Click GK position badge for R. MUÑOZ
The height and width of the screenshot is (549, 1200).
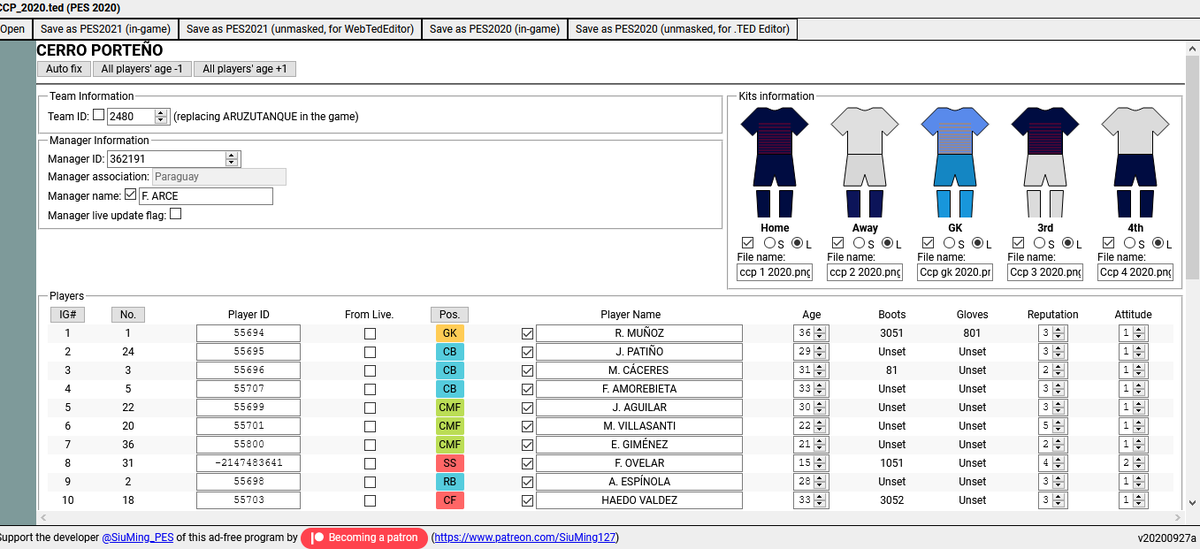(449, 333)
